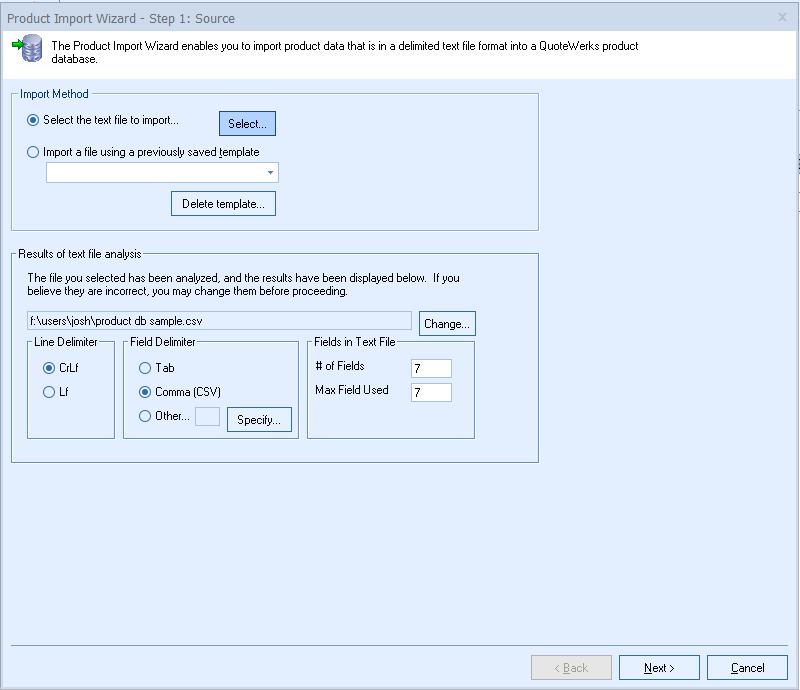Enable import using previously saved template

point(35,152)
